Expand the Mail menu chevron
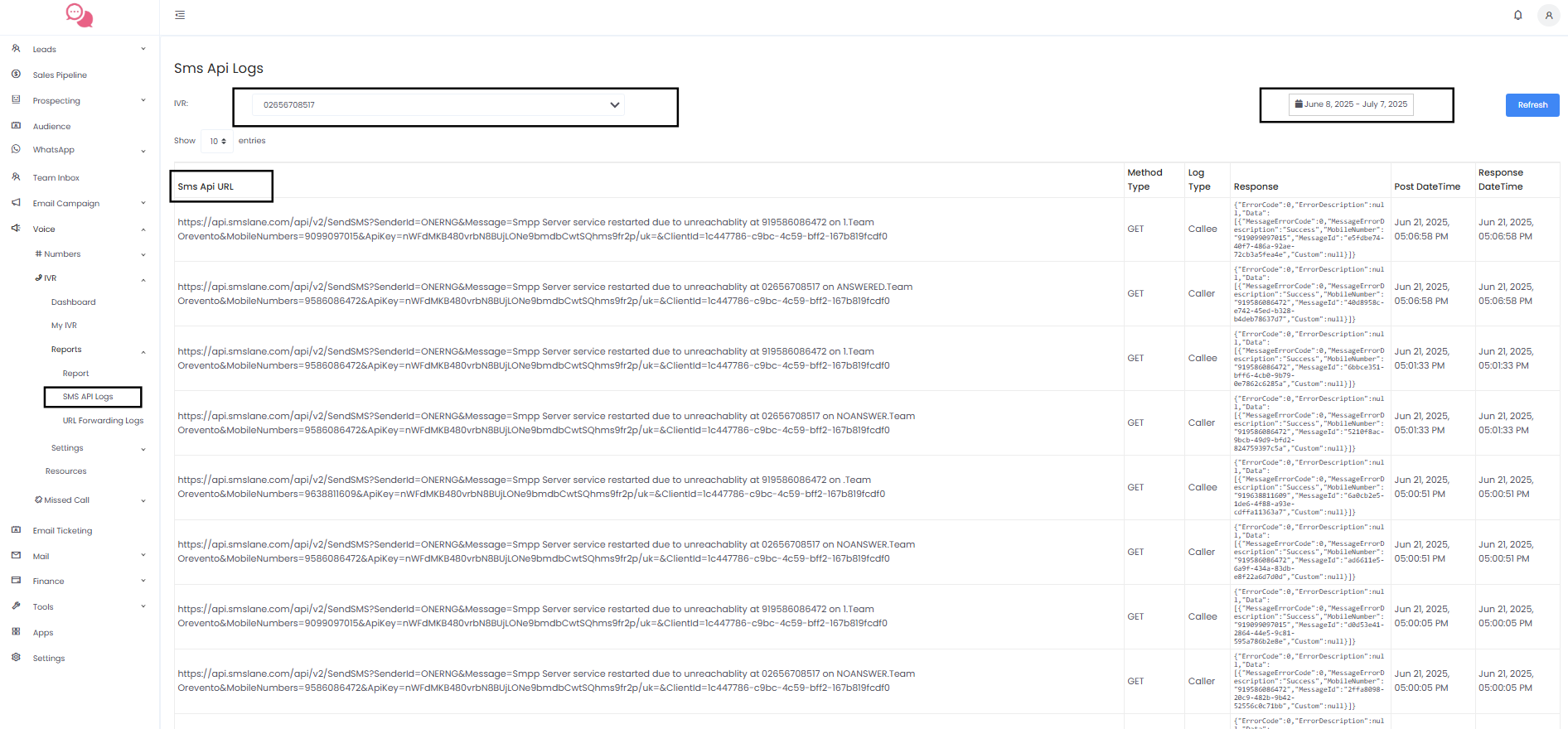This screenshot has height=729, width=1568. pyautogui.click(x=143, y=555)
